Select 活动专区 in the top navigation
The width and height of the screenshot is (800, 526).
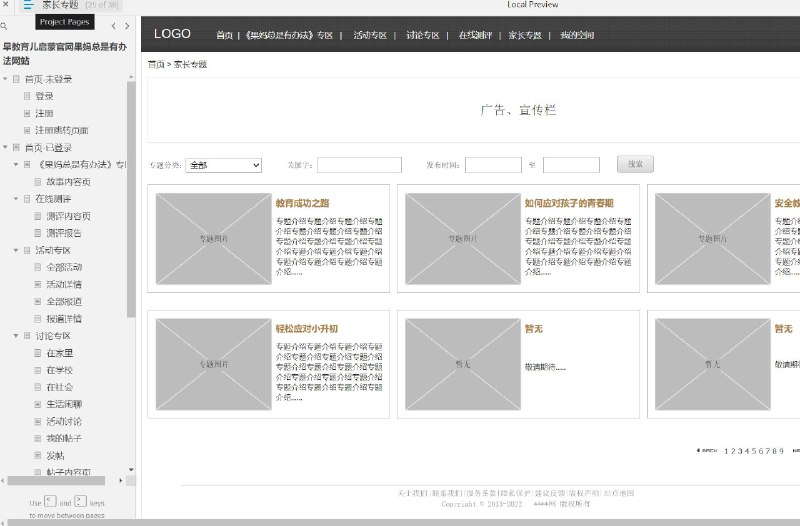click(x=370, y=35)
